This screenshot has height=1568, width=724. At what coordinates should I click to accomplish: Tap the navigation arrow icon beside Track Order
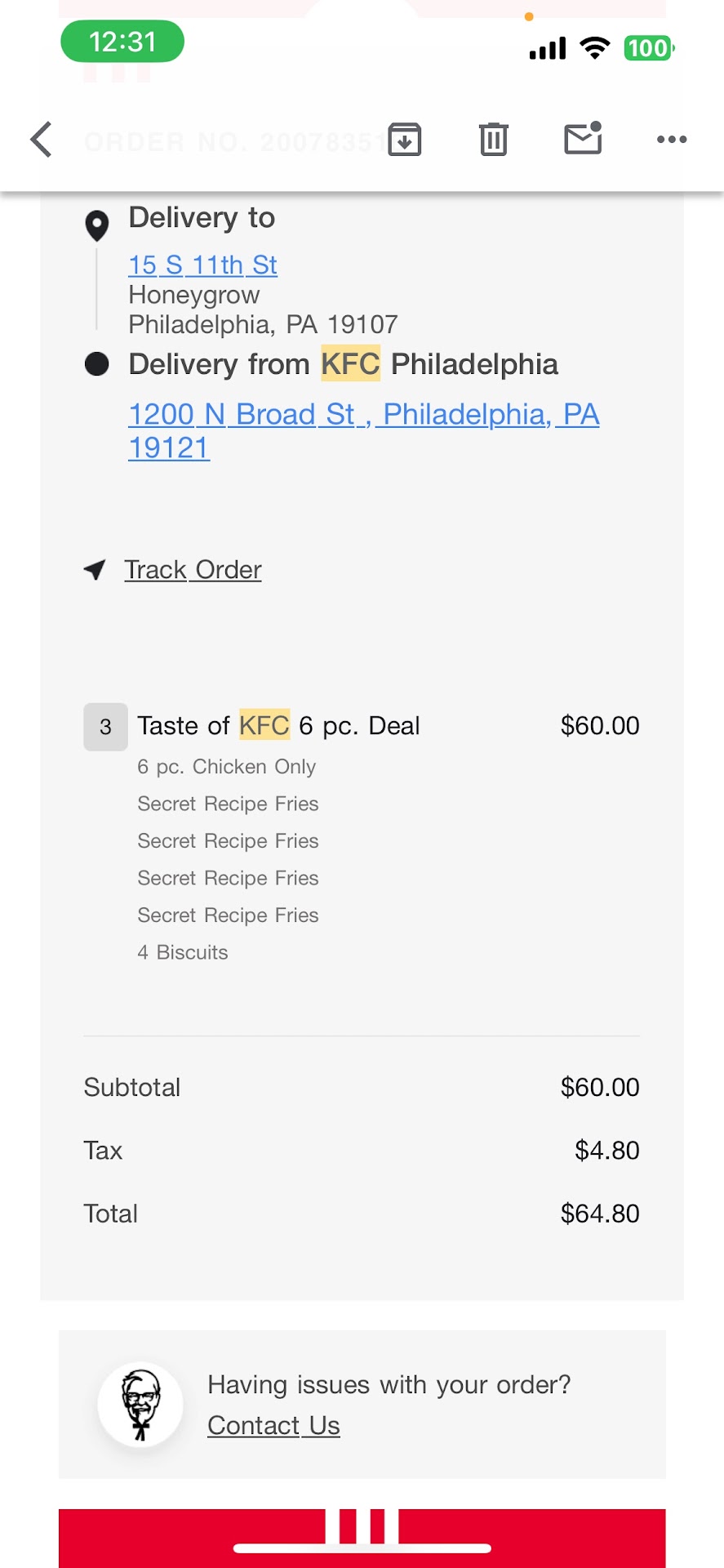(95, 569)
